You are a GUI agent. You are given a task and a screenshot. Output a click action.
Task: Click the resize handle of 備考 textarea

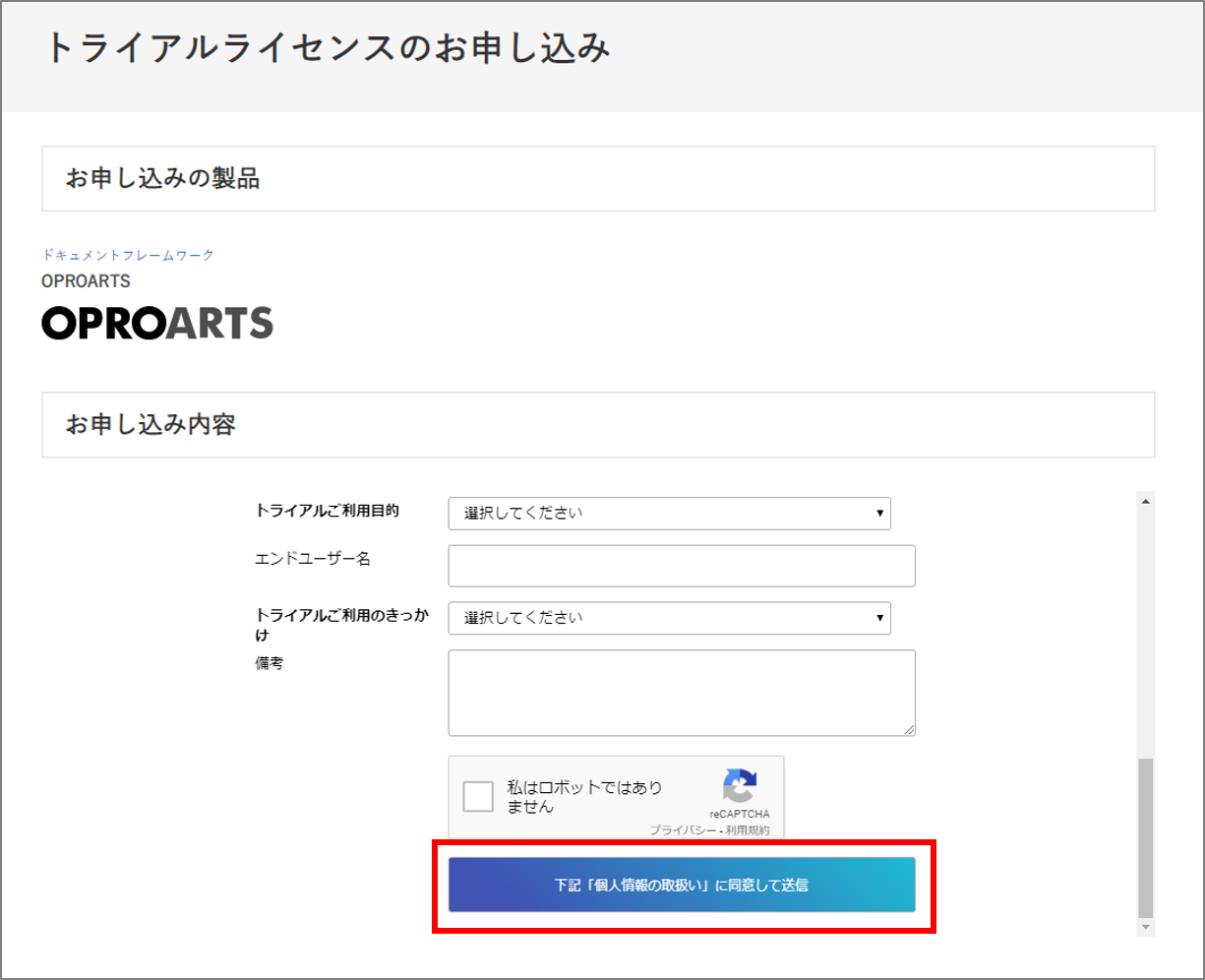click(x=910, y=729)
